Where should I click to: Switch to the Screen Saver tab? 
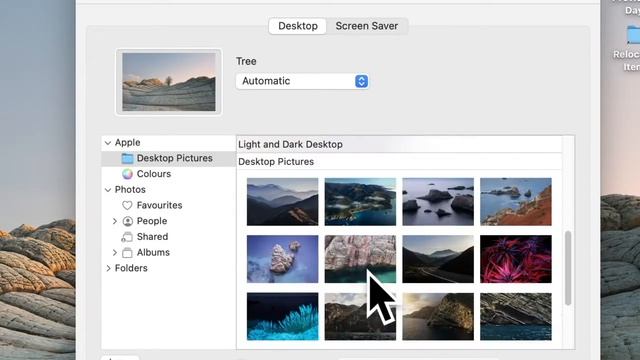click(x=367, y=26)
